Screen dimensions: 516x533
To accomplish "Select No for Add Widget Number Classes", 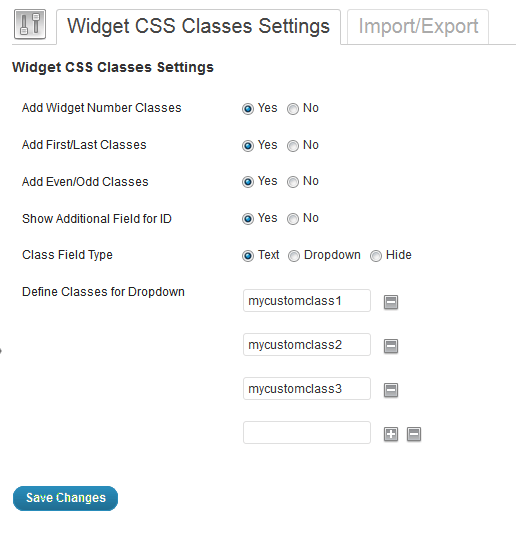I will pos(293,109).
